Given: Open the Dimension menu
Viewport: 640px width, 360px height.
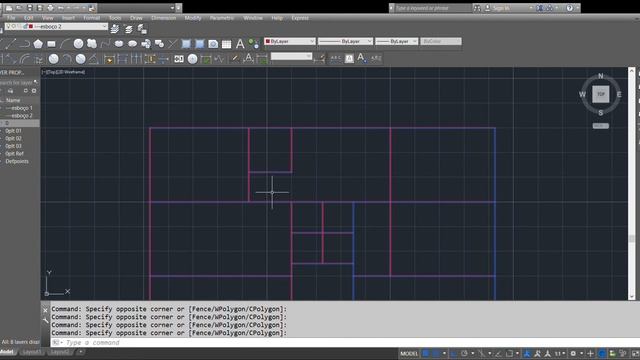Looking at the screenshot, I should tap(163, 18).
